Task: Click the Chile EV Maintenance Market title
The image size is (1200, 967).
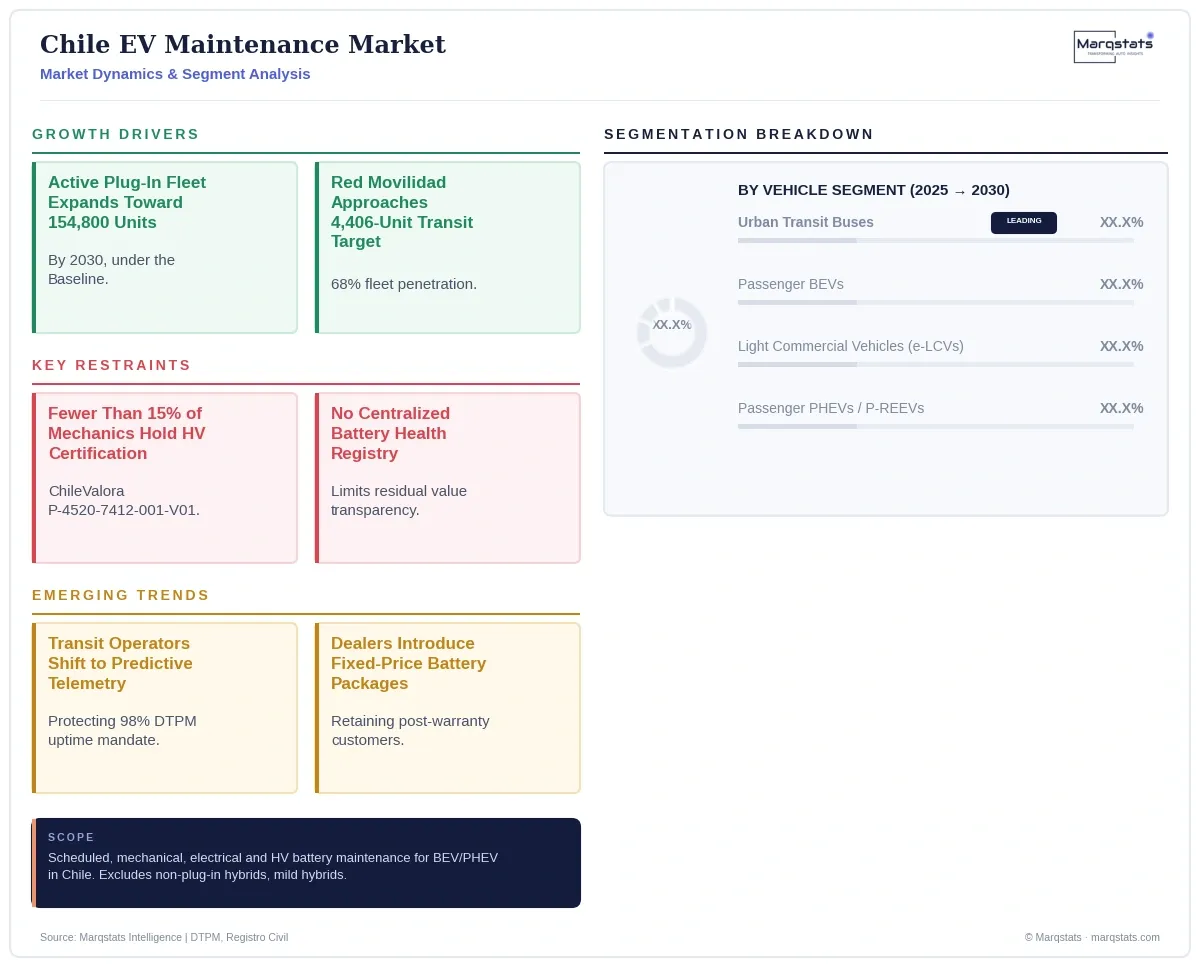Action: coord(243,44)
